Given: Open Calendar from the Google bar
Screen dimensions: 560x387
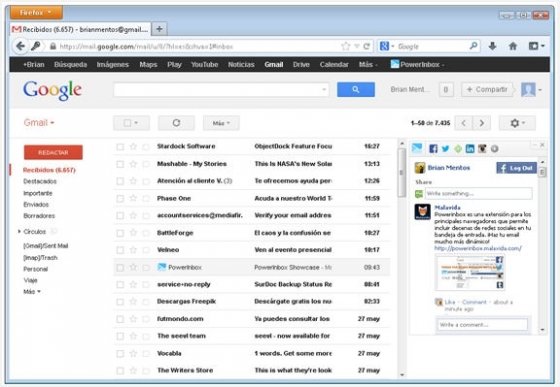Looking at the screenshot, I should point(334,65).
